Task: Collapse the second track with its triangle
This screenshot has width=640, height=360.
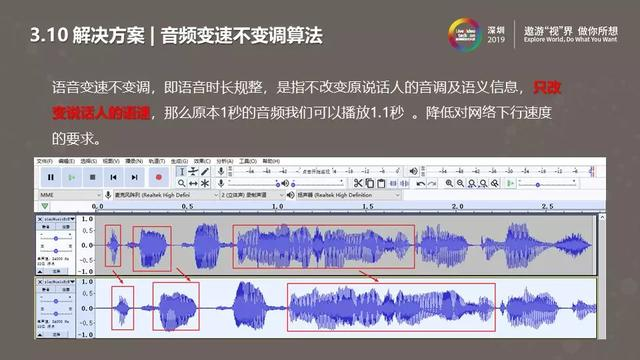Action: (x=40, y=334)
